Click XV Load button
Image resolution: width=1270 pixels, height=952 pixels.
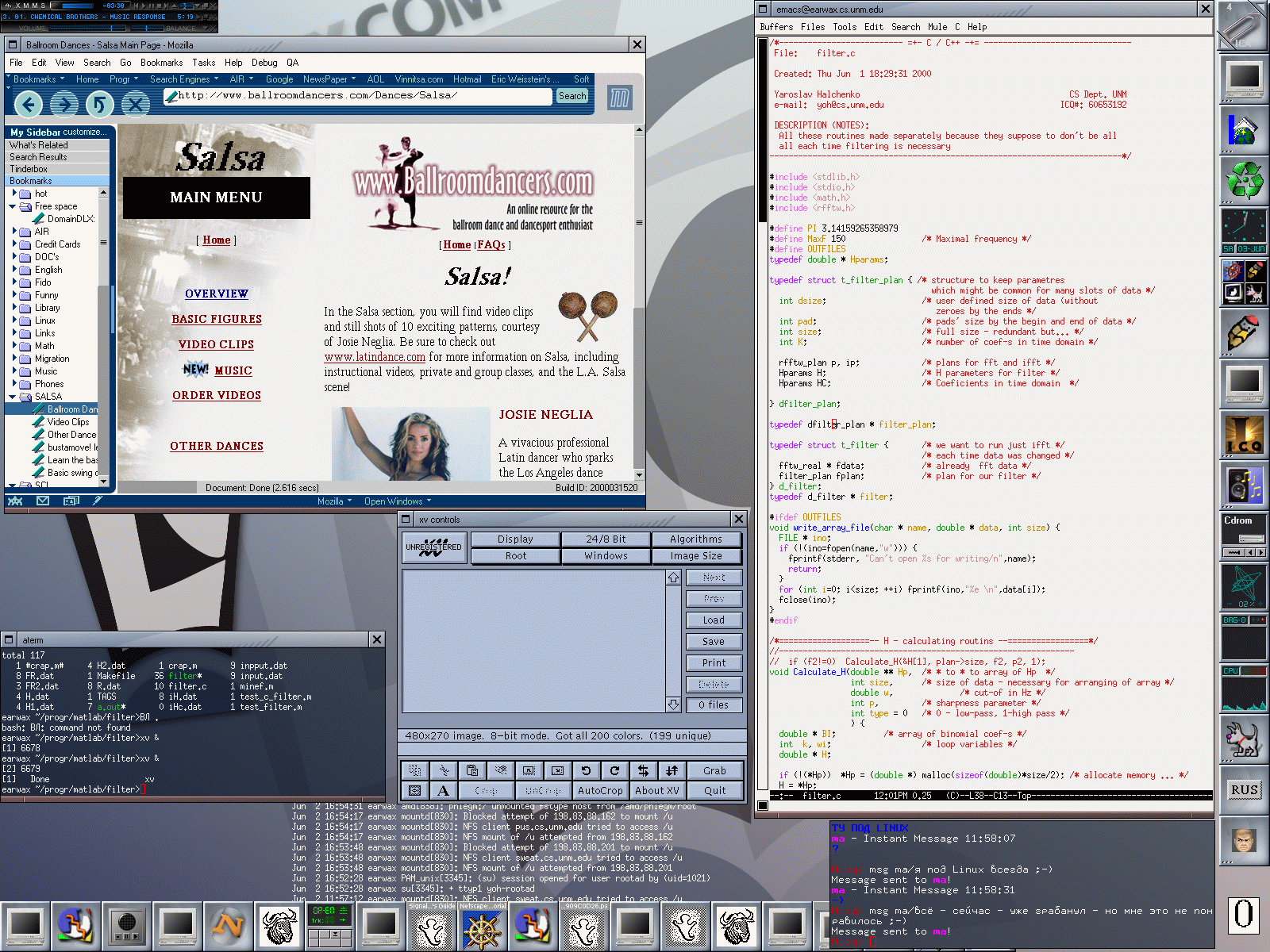[714, 620]
